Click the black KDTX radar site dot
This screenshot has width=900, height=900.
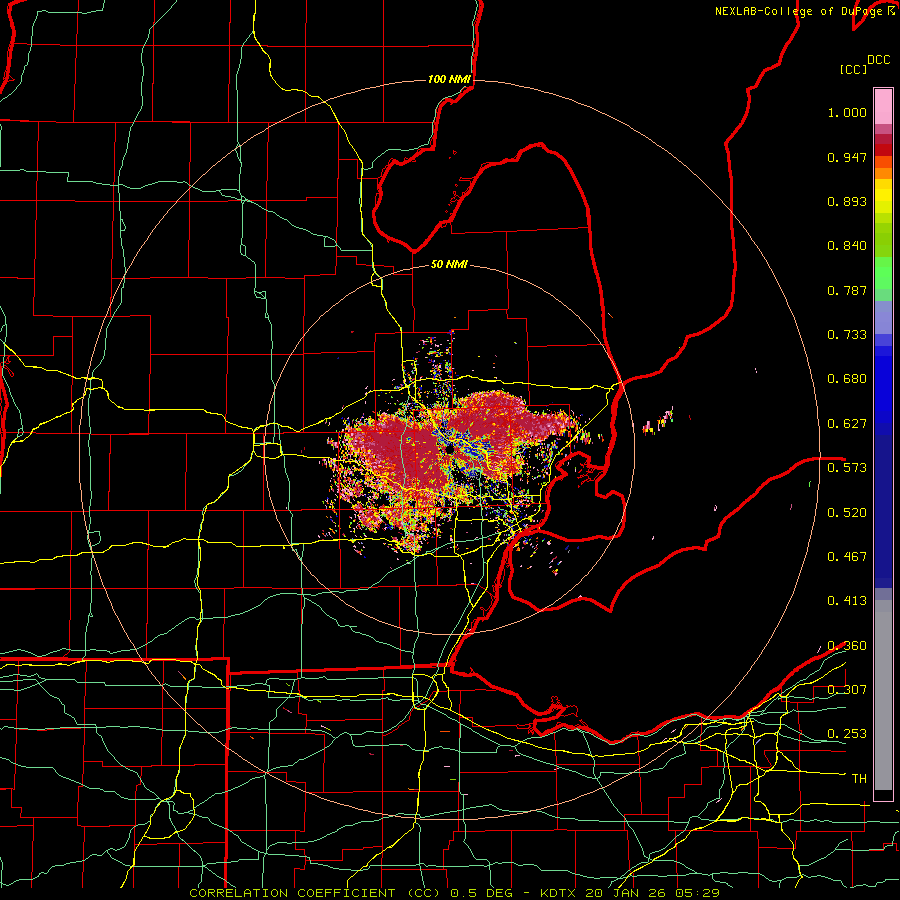[449, 449]
